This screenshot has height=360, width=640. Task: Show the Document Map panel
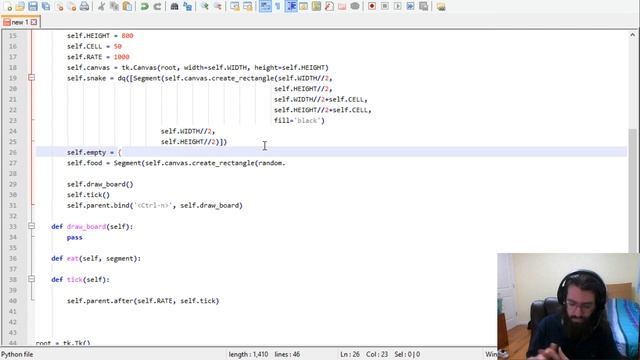tap(316, 6)
